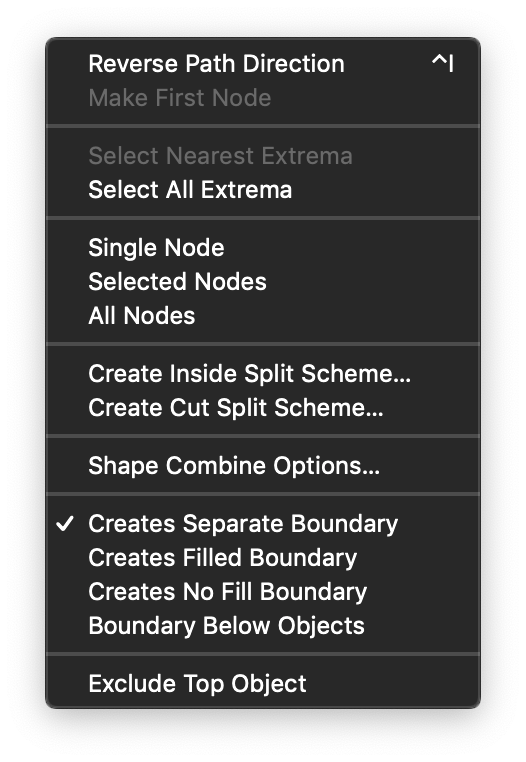
Task: Choose Select All Extrema
Action: 263,190
